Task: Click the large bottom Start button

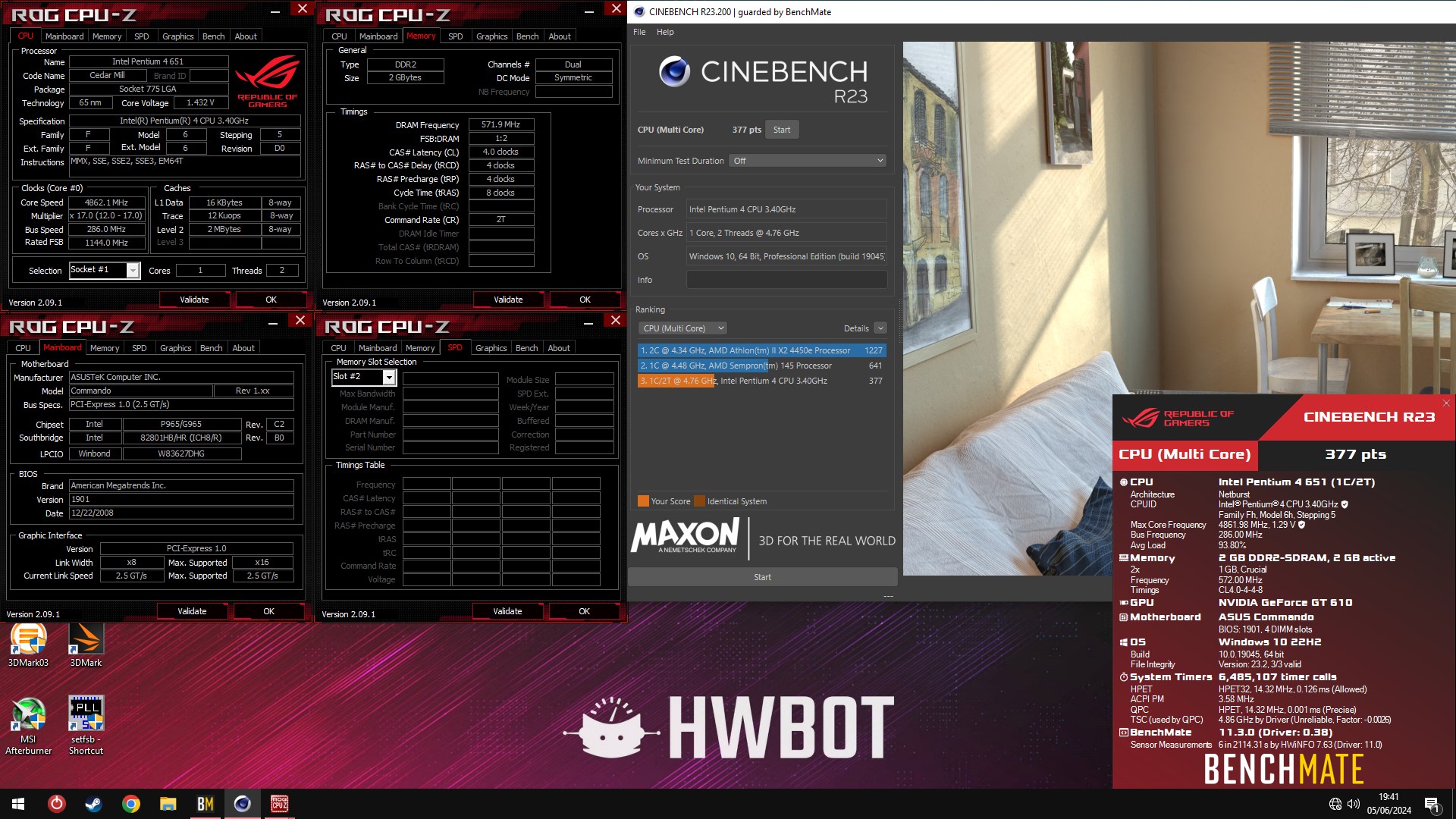Action: (762, 577)
